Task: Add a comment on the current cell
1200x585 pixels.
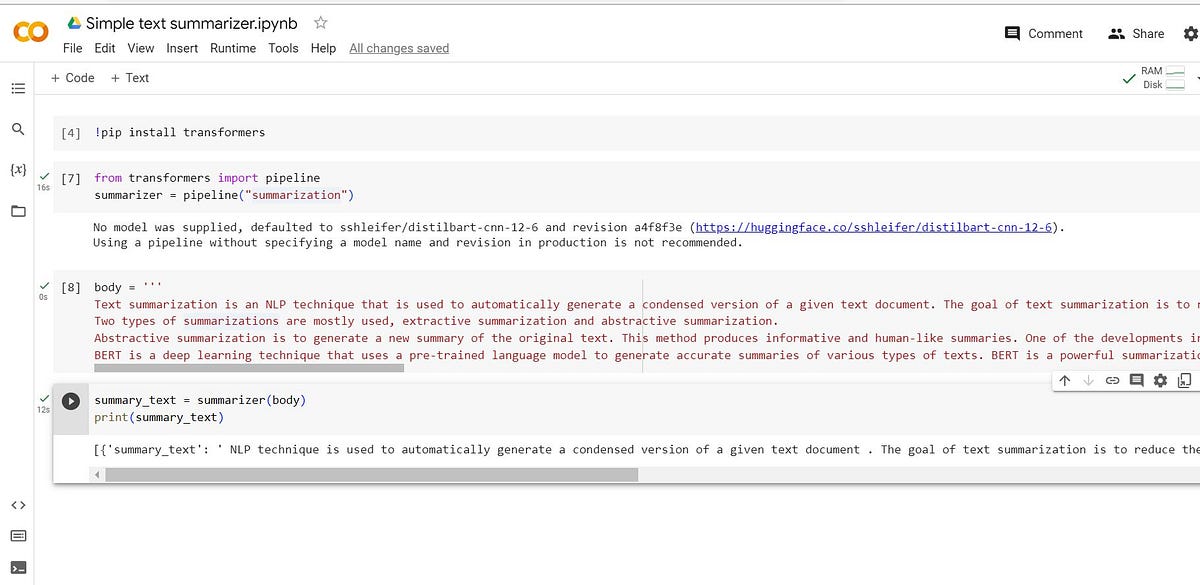Action: coord(1136,380)
